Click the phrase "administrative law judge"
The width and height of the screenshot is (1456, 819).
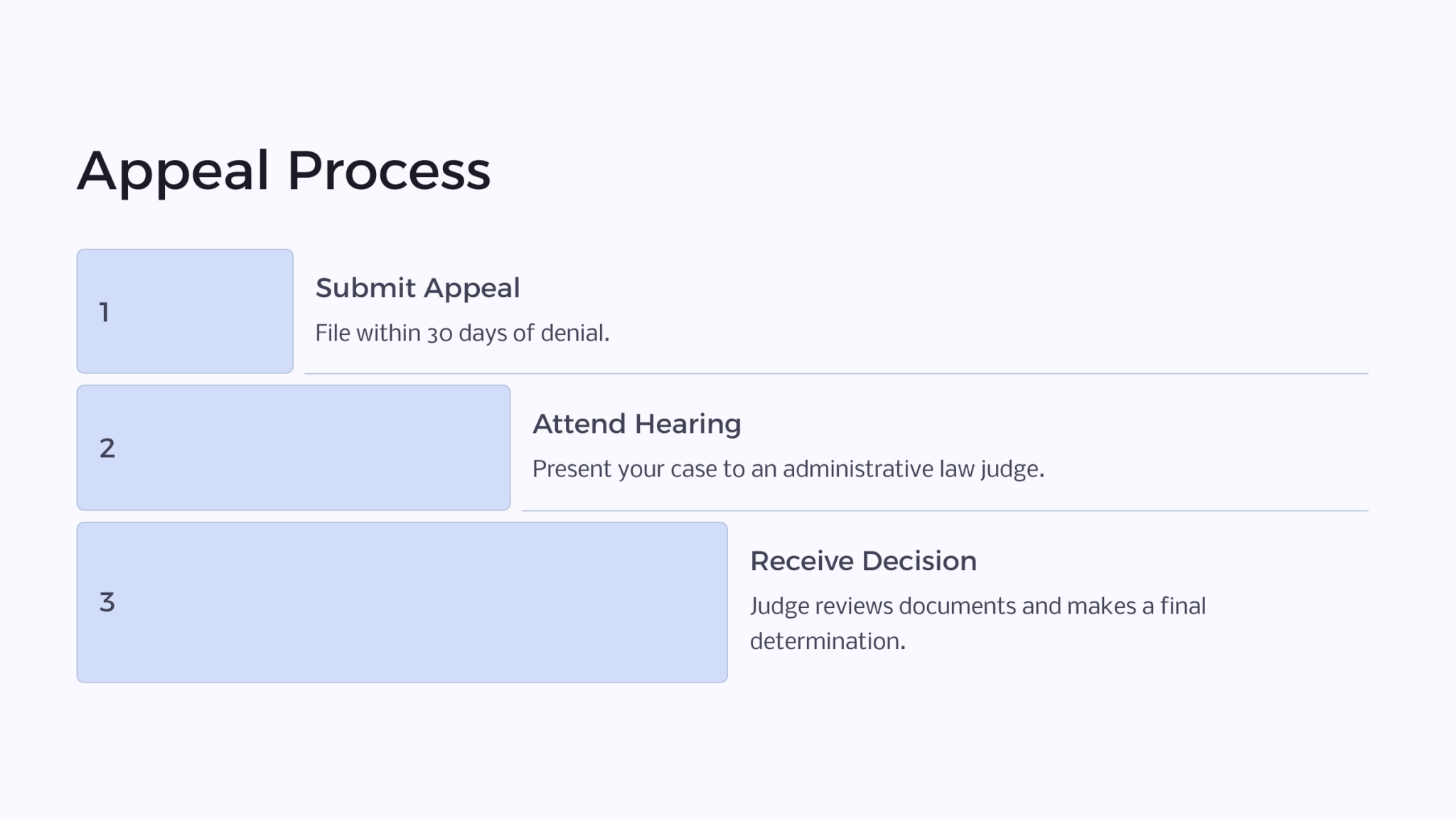pos(913,469)
